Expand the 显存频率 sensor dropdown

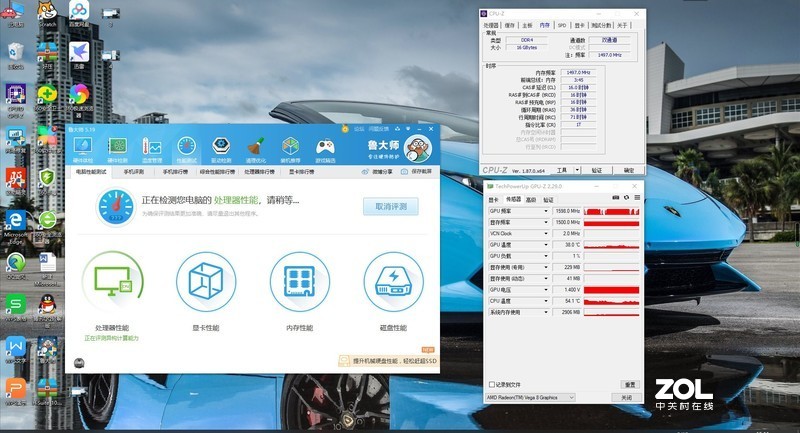[545, 222]
